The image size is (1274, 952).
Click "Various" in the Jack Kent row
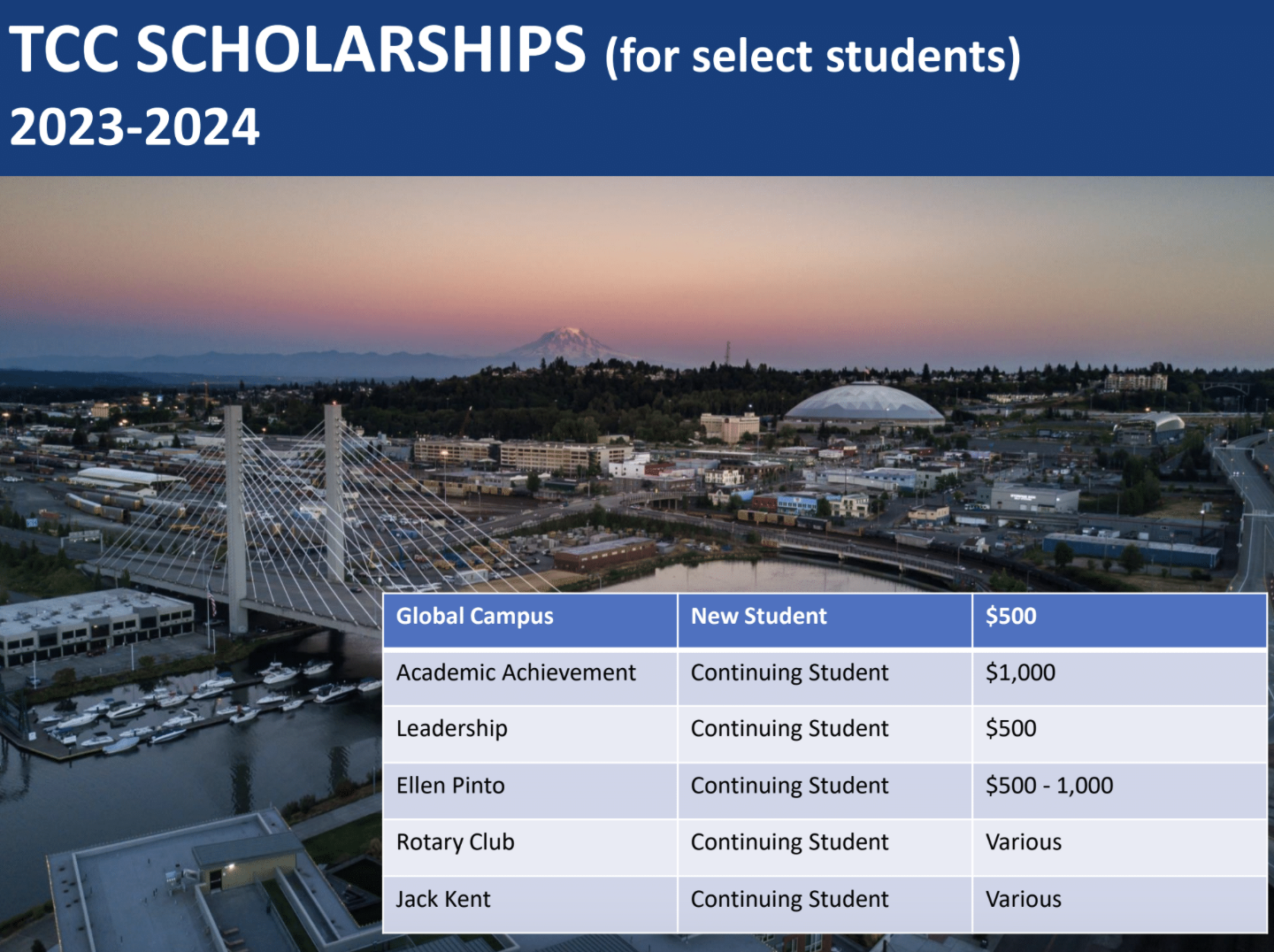point(1024,900)
